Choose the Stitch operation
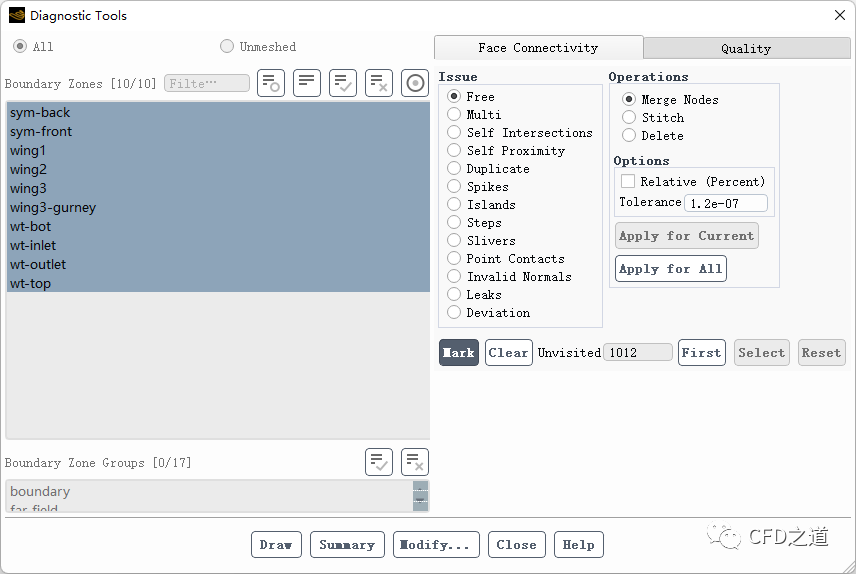This screenshot has height=574, width=856. coord(629,118)
